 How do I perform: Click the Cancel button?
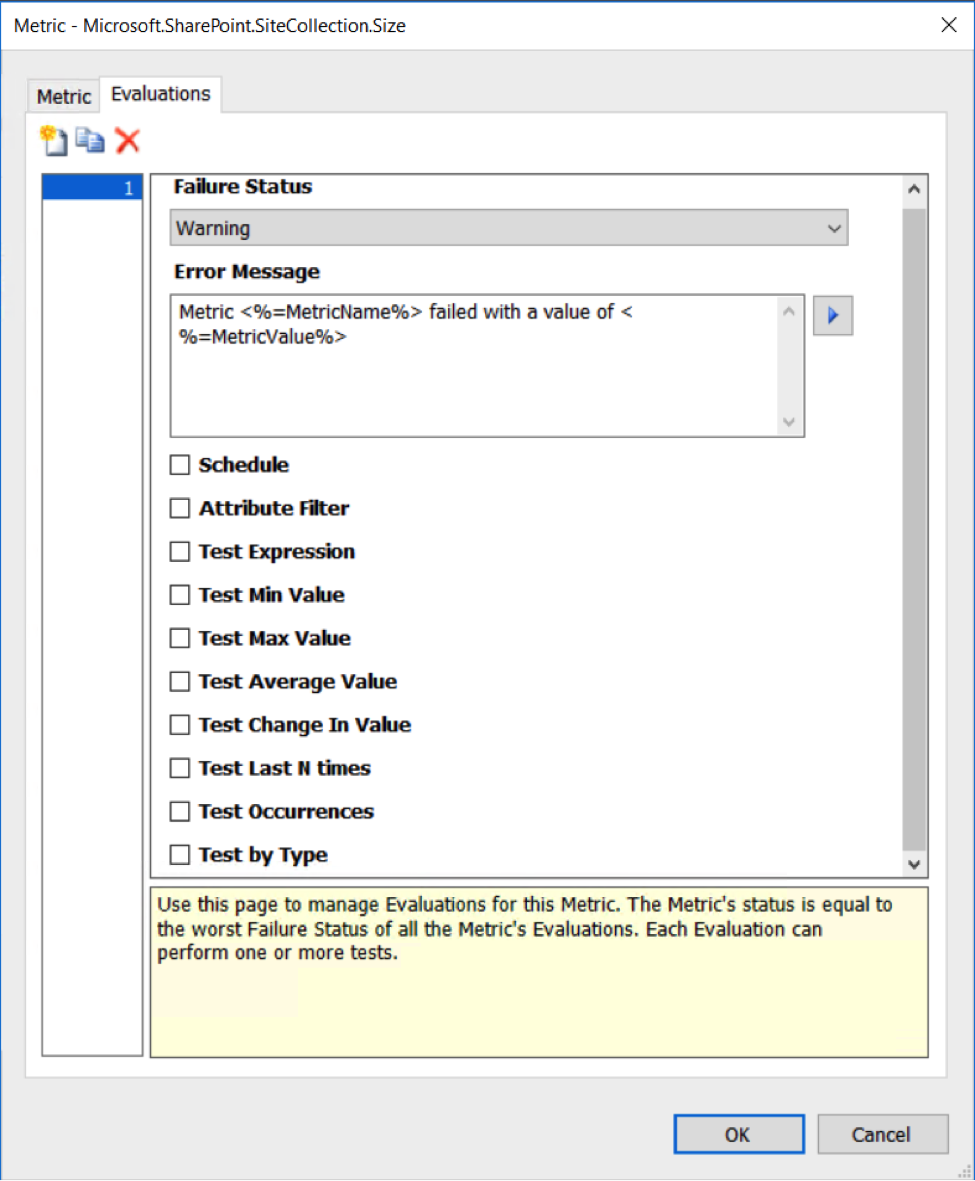click(882, 1134)
